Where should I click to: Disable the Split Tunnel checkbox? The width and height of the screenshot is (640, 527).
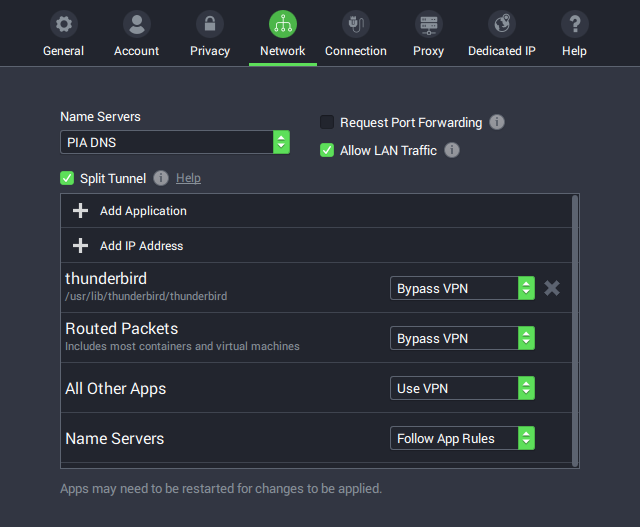(x=67, y=178)
